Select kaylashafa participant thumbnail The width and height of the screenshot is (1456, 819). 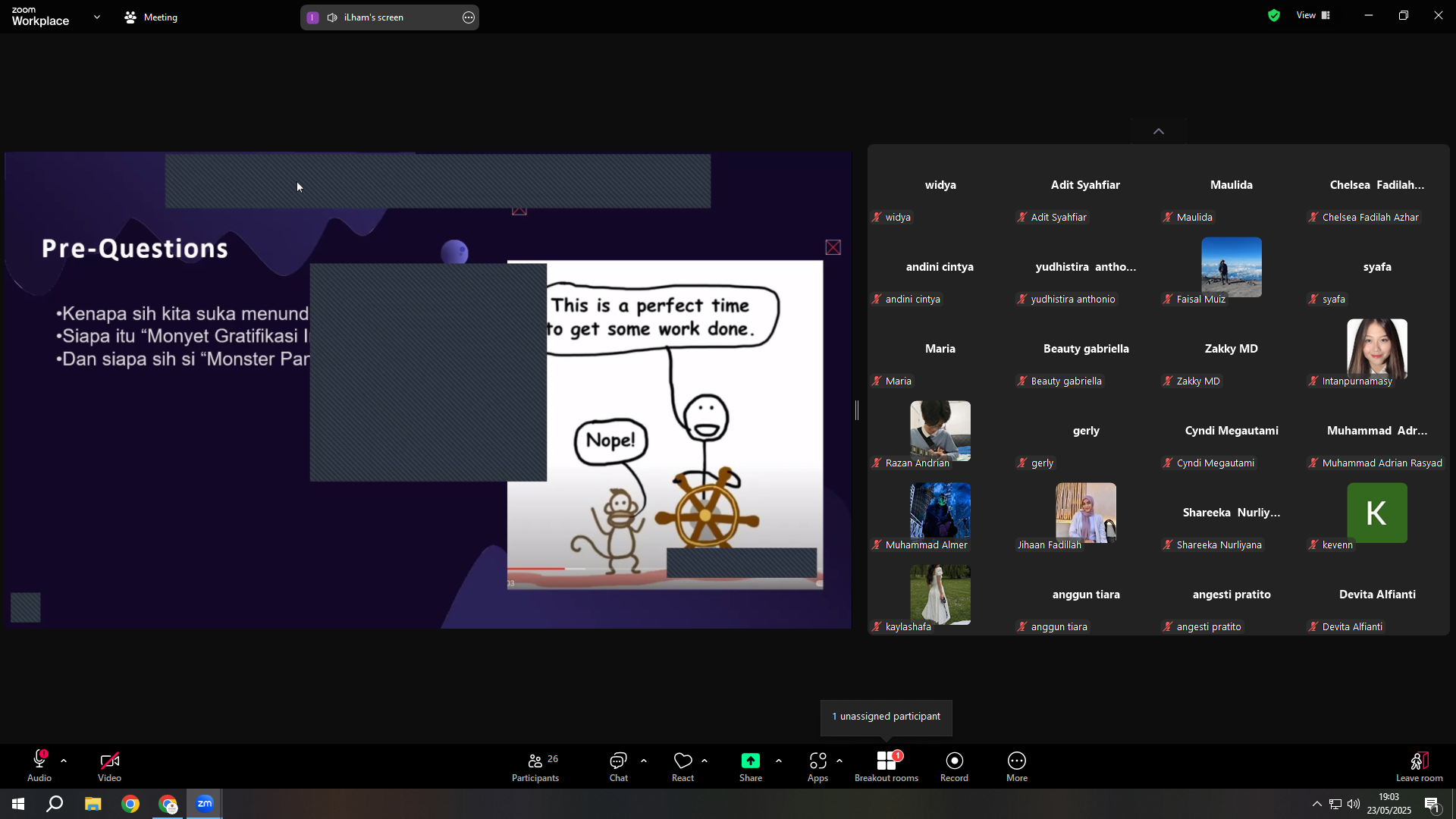940,595
